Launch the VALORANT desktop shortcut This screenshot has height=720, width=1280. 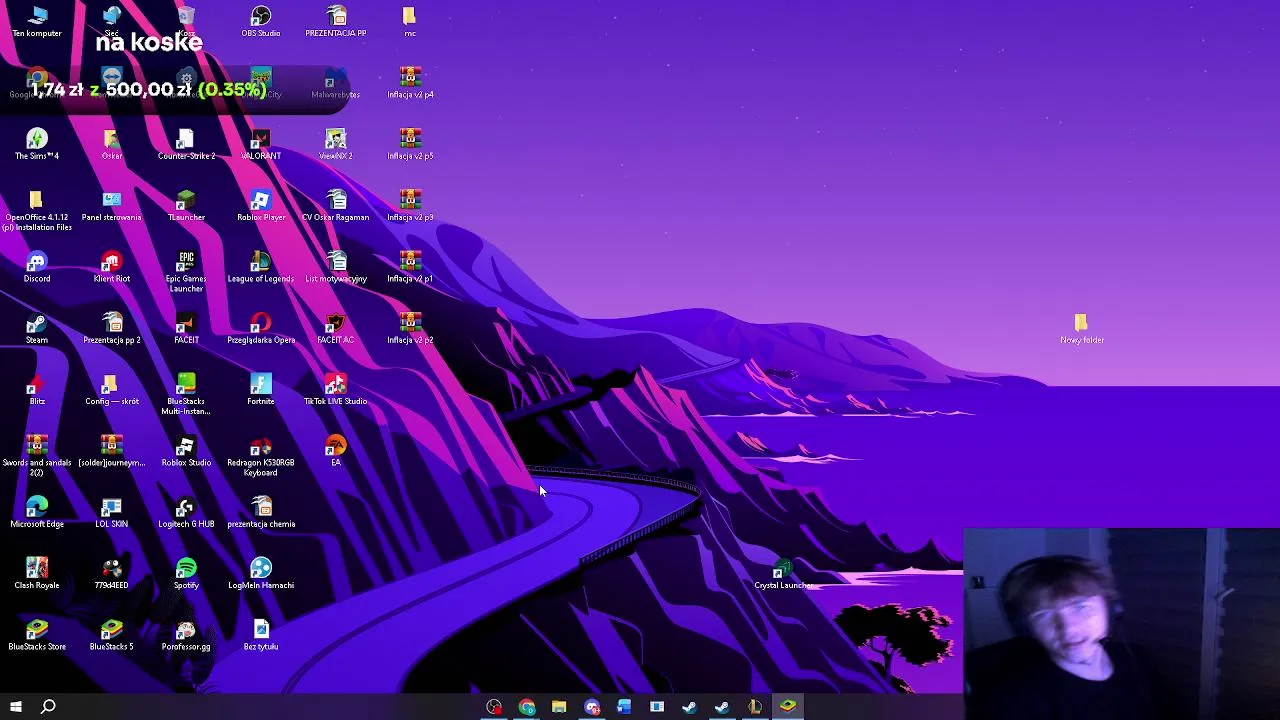point(261,144)
